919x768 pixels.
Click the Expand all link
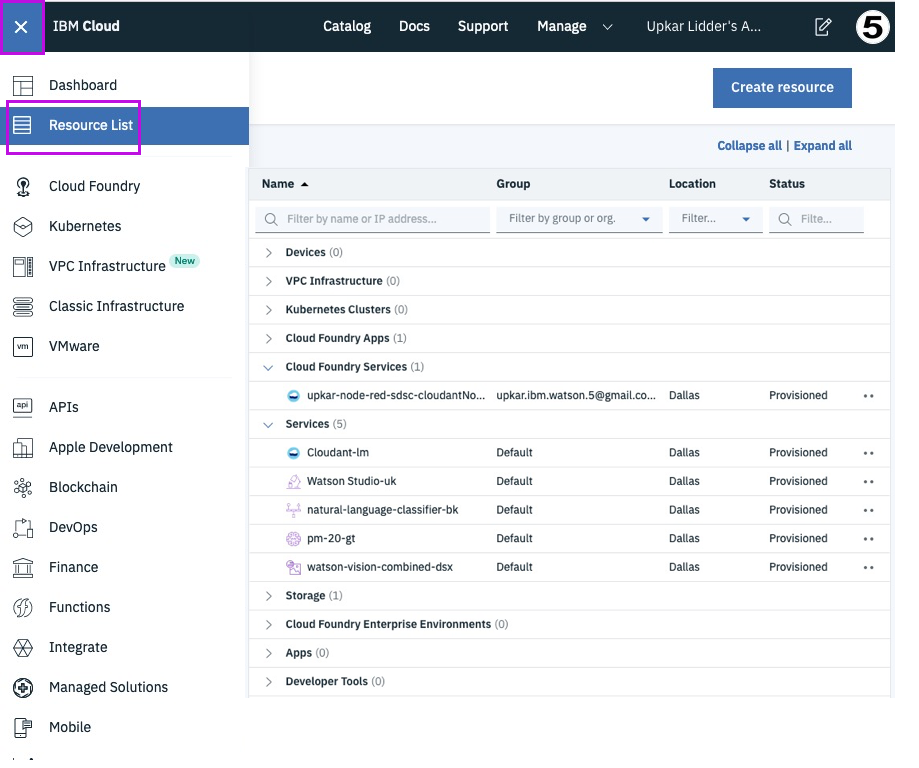click(822, 146)
